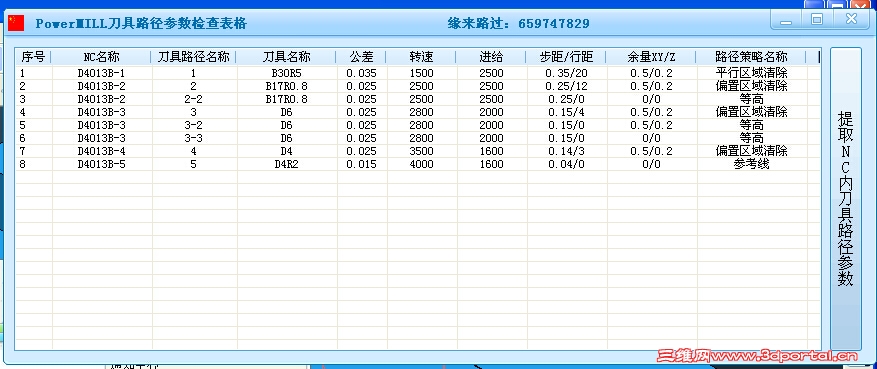
Task: Select the B30R5 tool name cell
Action: point(286,73)
